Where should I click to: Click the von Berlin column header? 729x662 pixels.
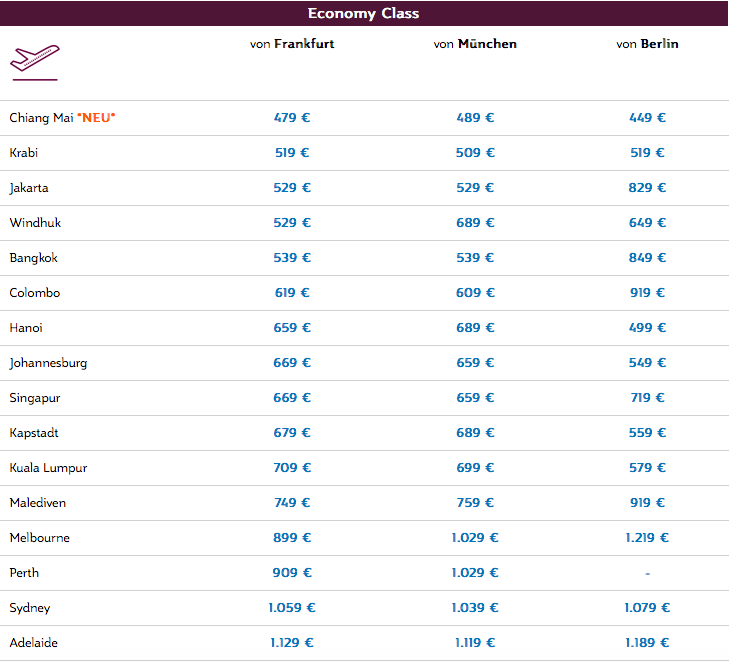coord(647,44)
